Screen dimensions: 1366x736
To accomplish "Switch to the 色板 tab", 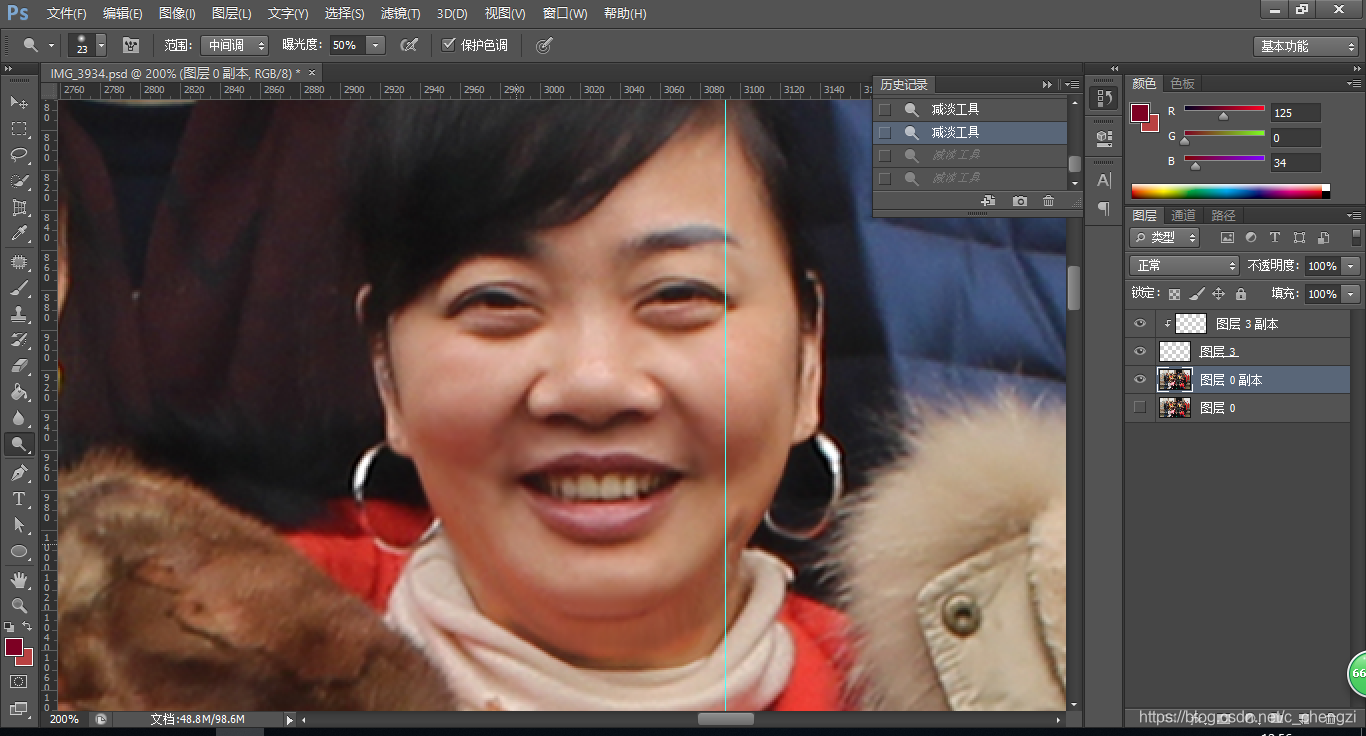I will pyautogui.click(x=1183, y=83).
